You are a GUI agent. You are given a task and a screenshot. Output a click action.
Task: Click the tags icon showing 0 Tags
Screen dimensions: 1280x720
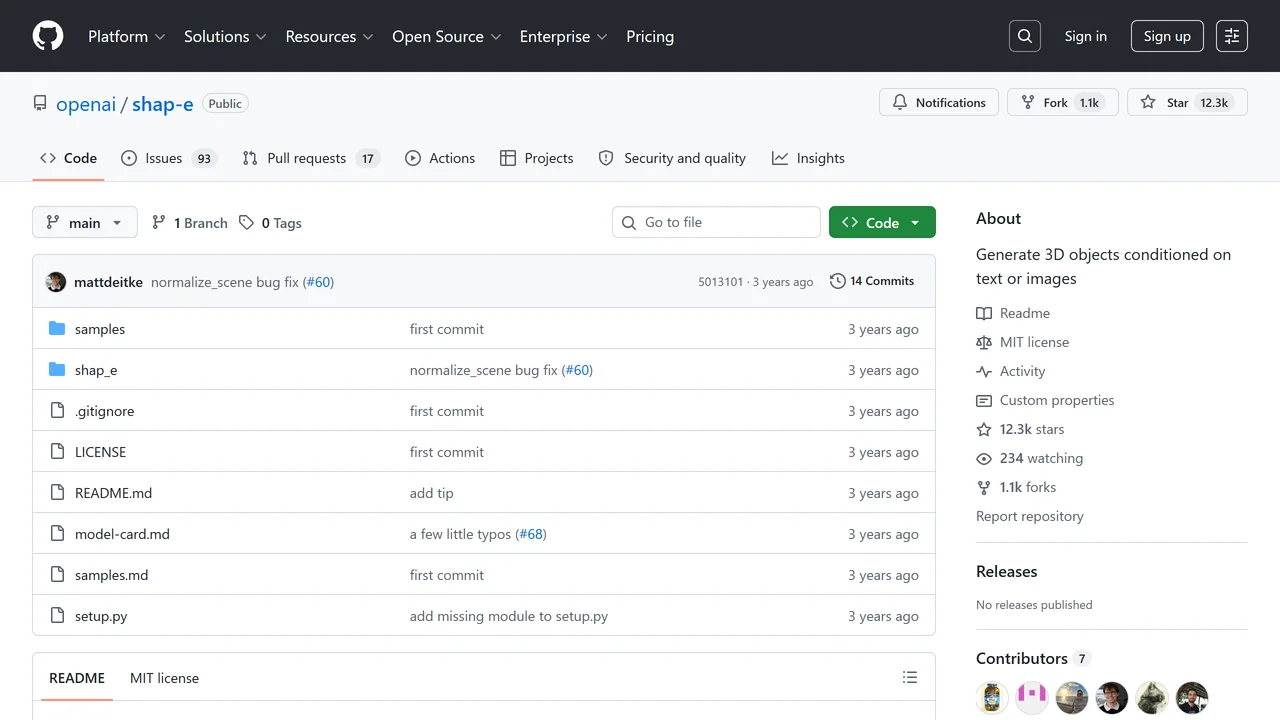(x=247, y=223)
